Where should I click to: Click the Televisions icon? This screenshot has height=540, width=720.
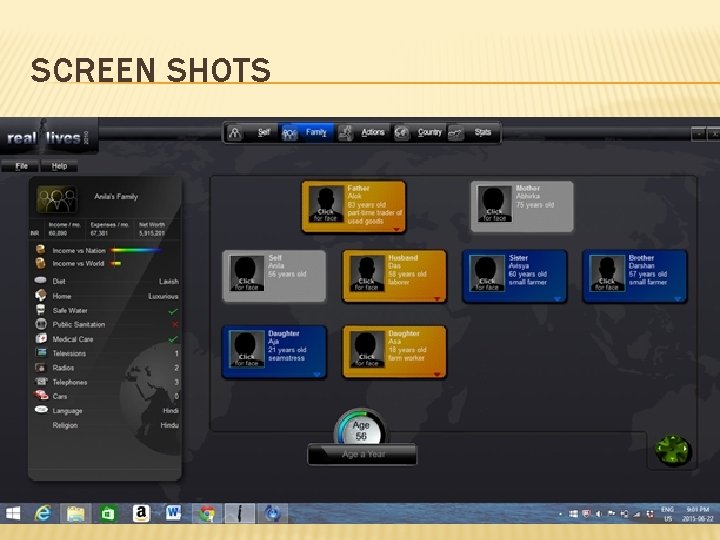click(41, 353)
